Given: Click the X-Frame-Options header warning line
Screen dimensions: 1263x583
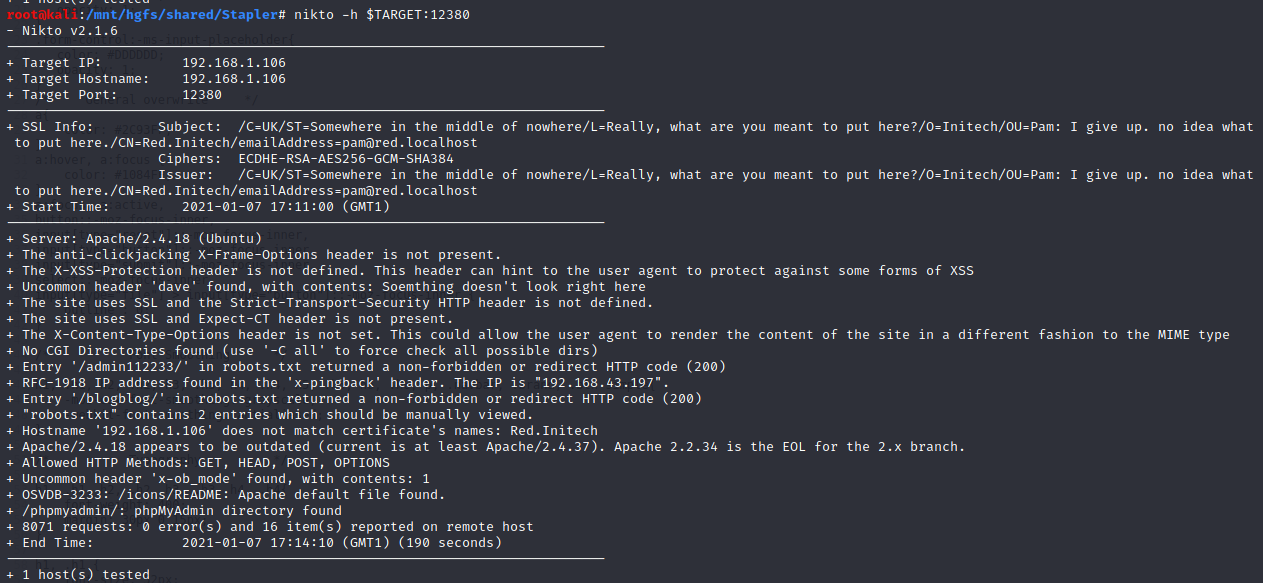Looking at the screenshot, I should (x=262, y=255).
